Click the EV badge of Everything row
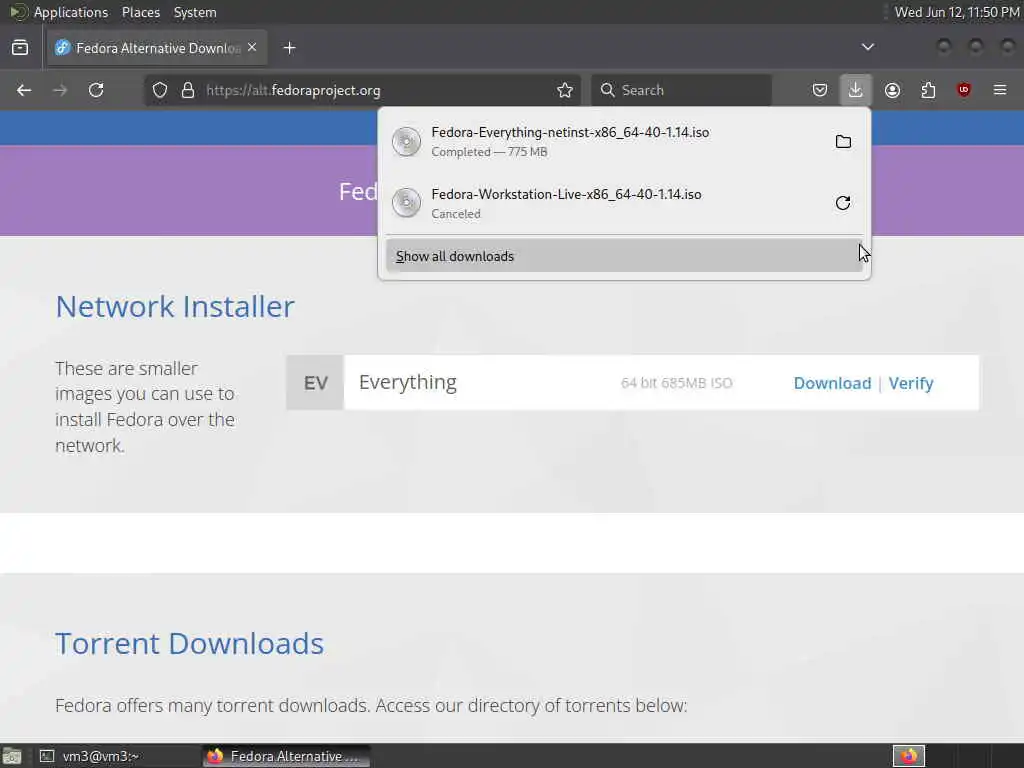Image resolution: width=1024 pixels, height=768 pixels. pyautogui.click(x=315, y=383)
